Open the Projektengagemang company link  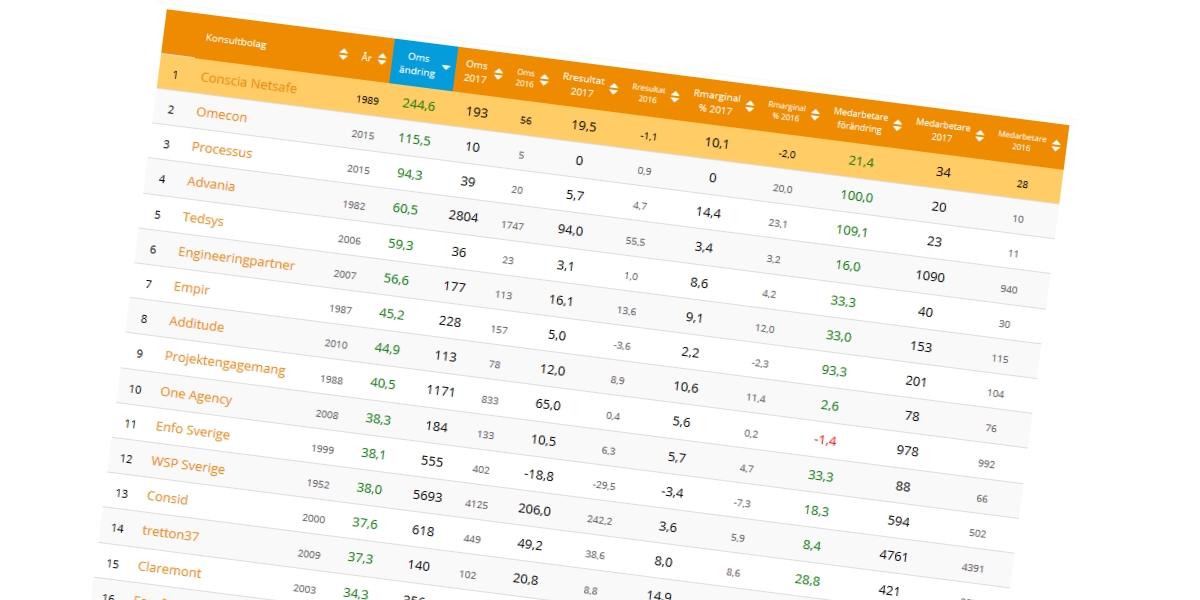click(x=225, y=363)
